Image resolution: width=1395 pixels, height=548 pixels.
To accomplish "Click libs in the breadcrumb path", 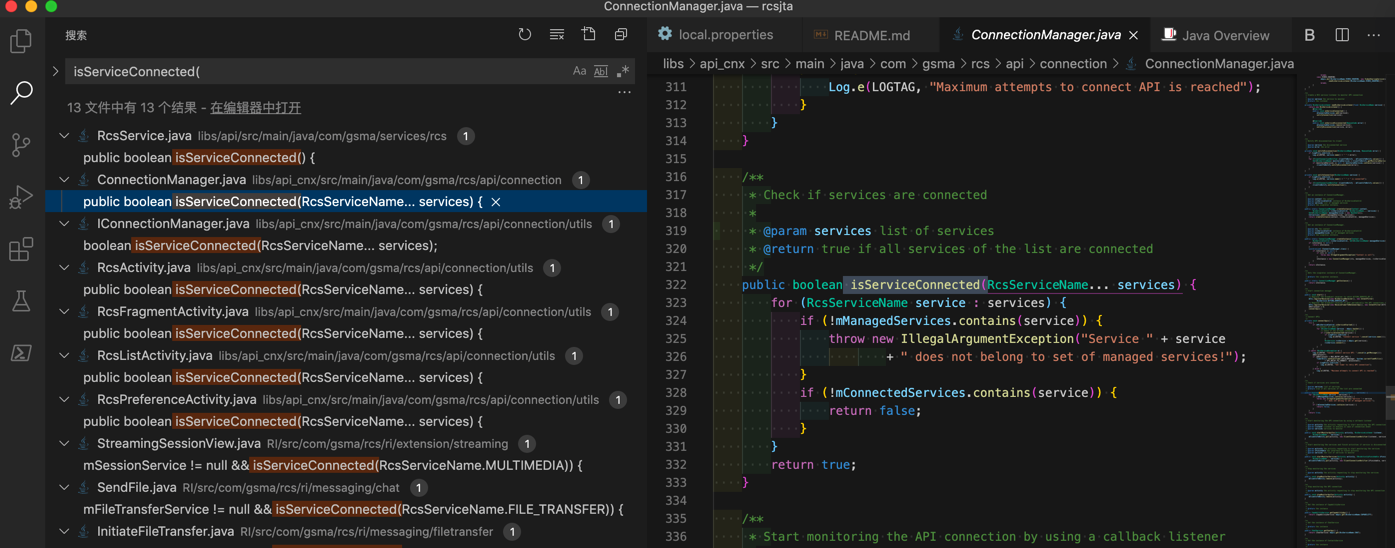I will click(673, 64).
